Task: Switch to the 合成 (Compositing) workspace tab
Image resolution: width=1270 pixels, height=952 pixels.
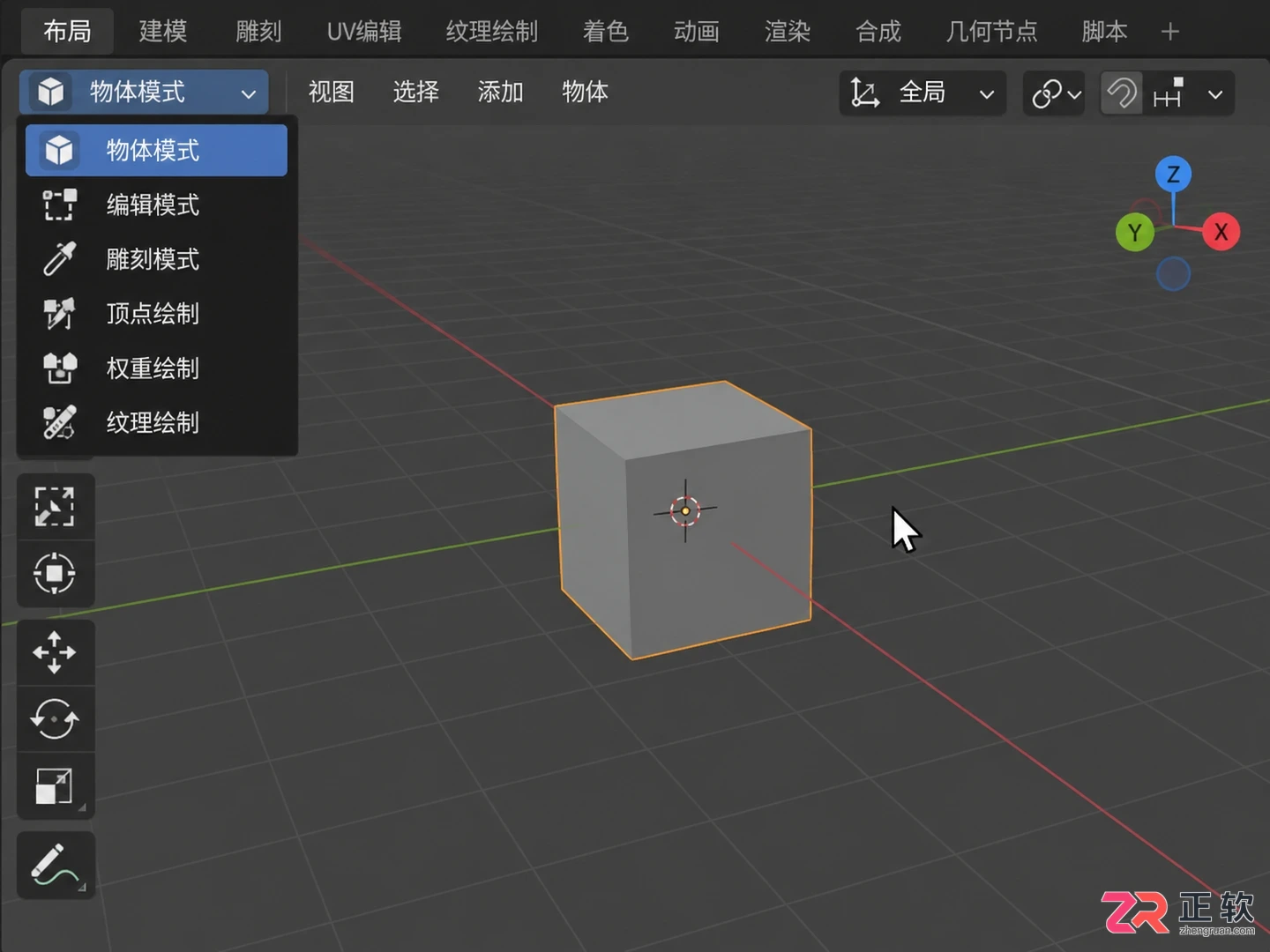Action: click(878, 32)
